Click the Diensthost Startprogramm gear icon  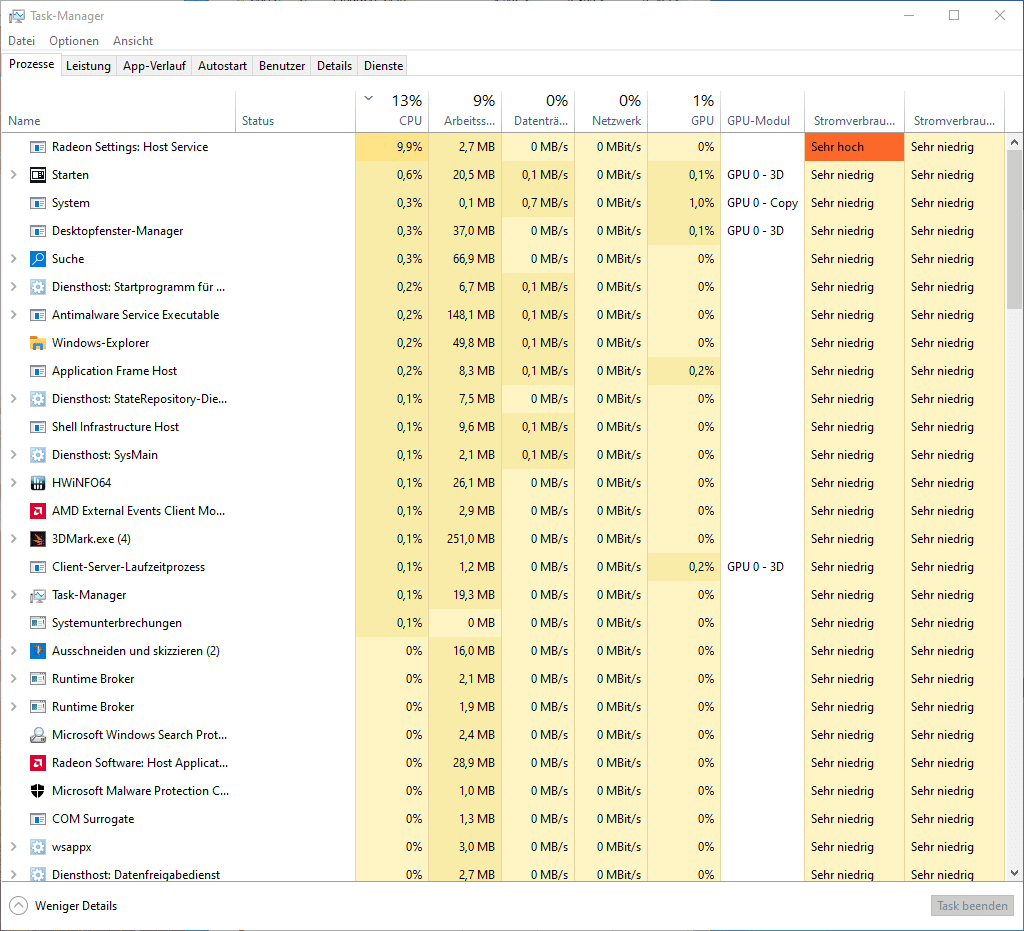click(x=38, y=287)
